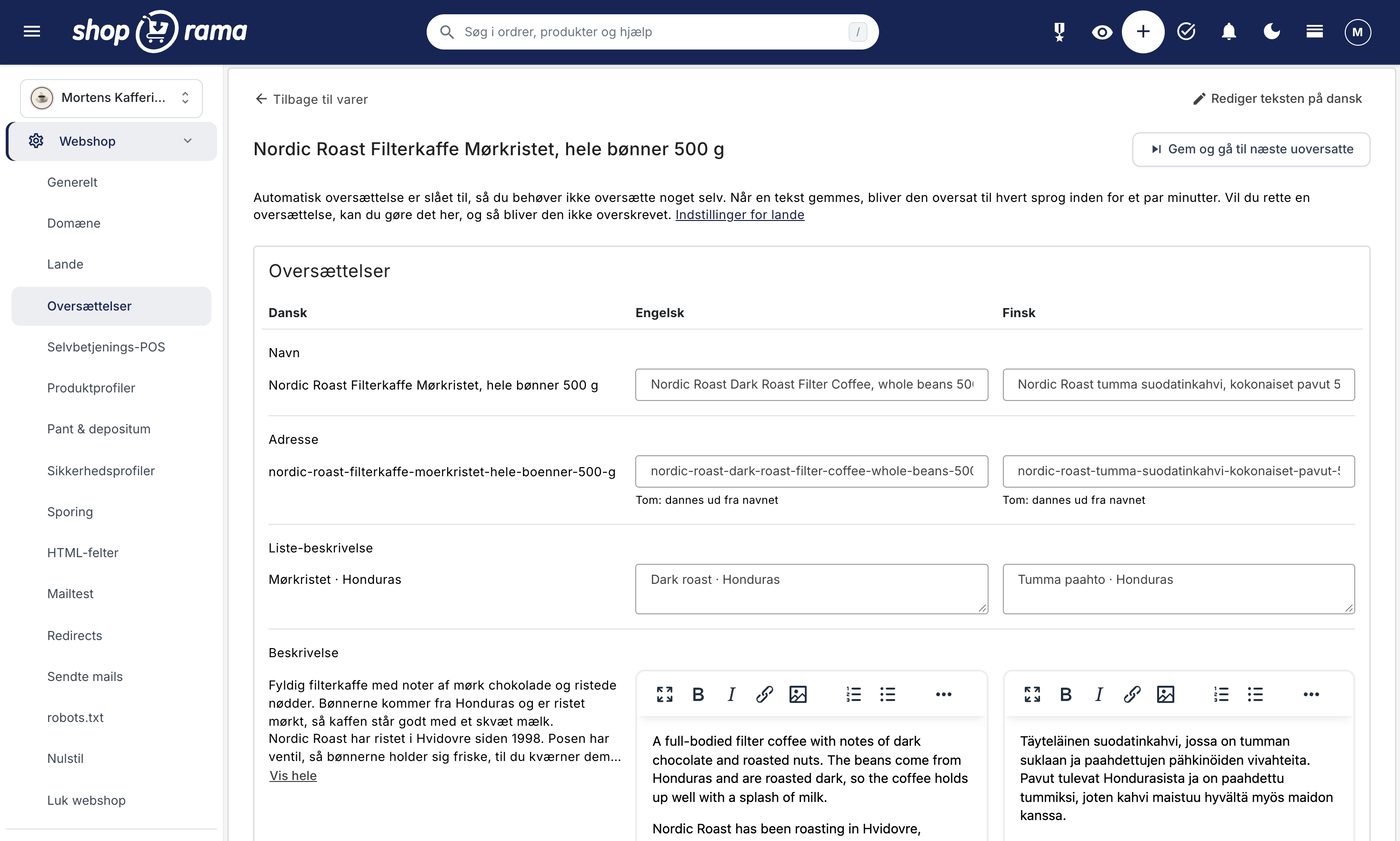Open the stacked card icon in header
The width and height of the screenshot is (1400, 841).
[1315, 32]
